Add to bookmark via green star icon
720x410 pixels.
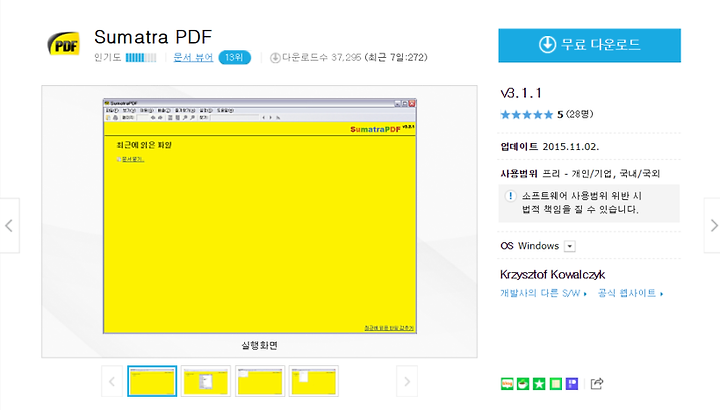[x=539, y=384]
